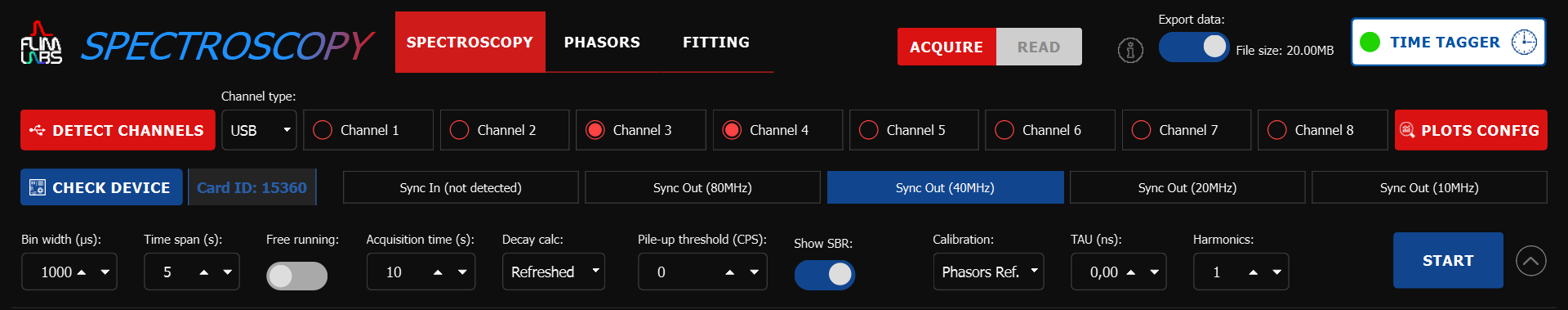The width and height of the screenshot is (1568, 310).
Task: Toggle the Export data switch
Action: pos(1194,47)
